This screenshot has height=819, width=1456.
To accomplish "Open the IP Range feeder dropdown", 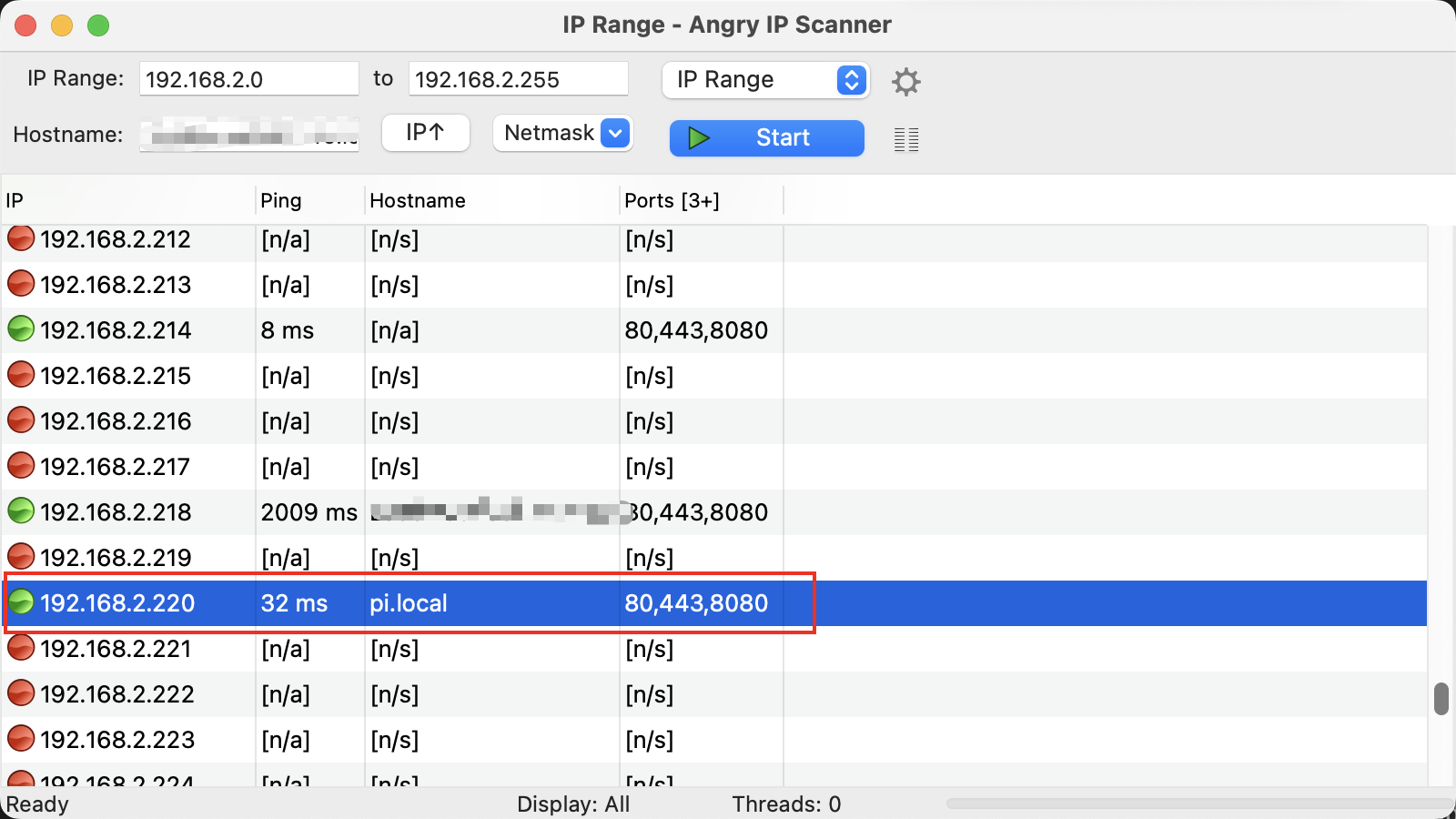I will point(765,80).
